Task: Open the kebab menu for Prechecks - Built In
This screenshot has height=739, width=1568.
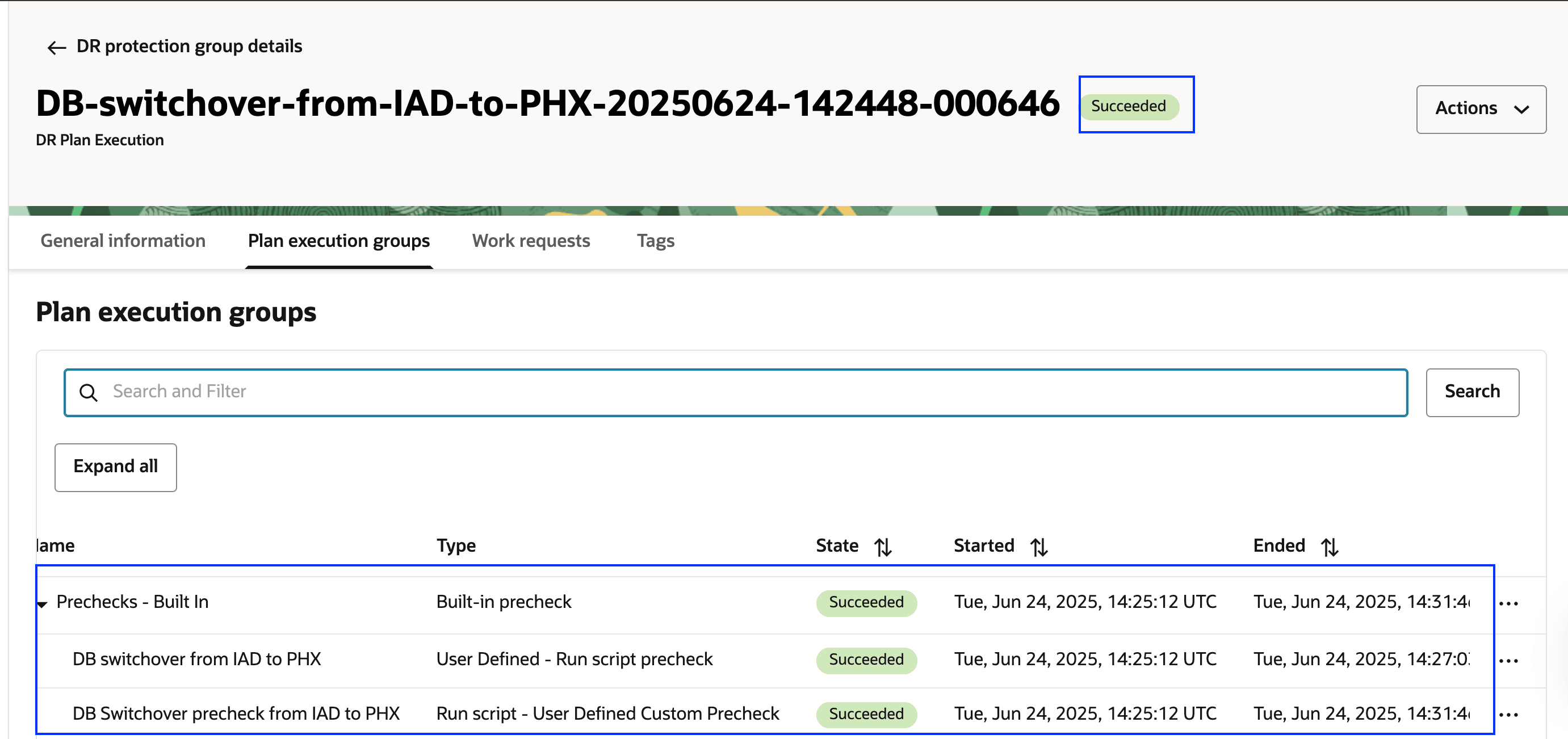Action: tap(1509, 603)
